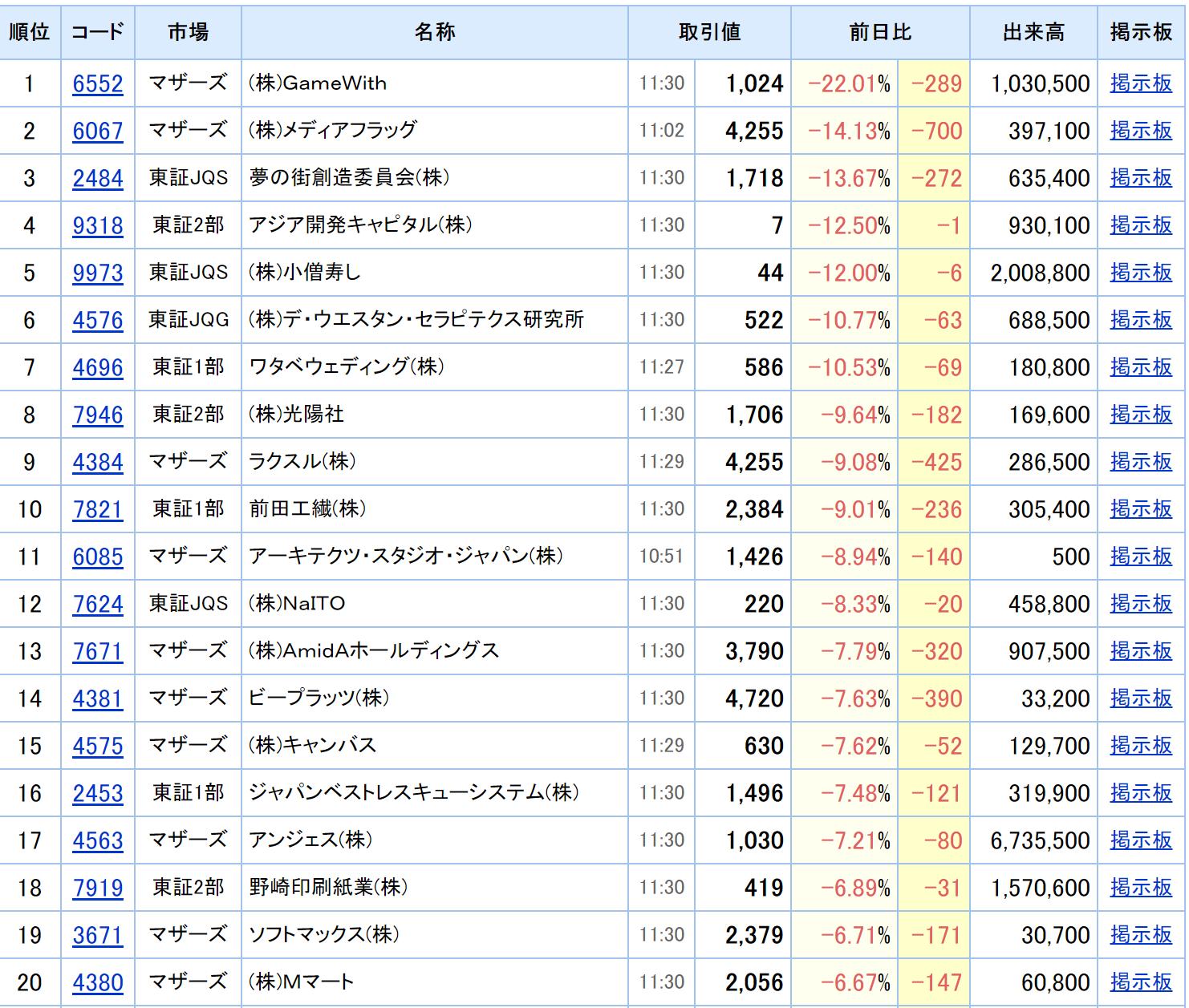Open 掲示板 link for Mマート row
The image size is (1189, 1008).
[1141, 982]
